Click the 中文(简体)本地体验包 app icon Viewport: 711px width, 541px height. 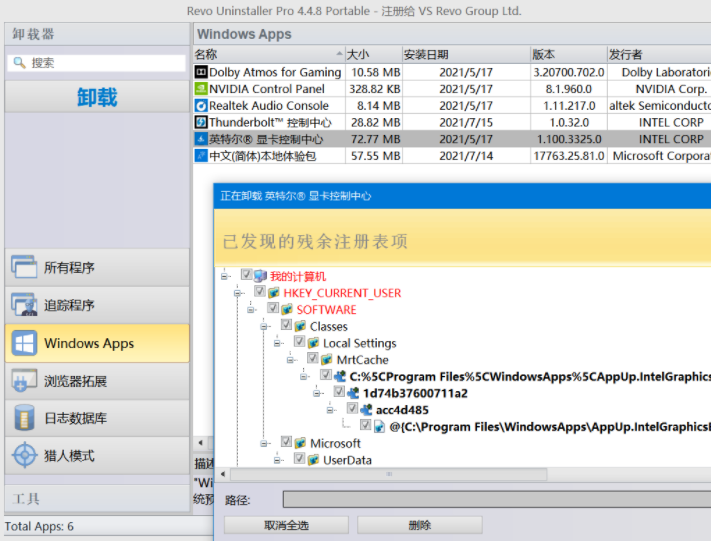point(201,156)
